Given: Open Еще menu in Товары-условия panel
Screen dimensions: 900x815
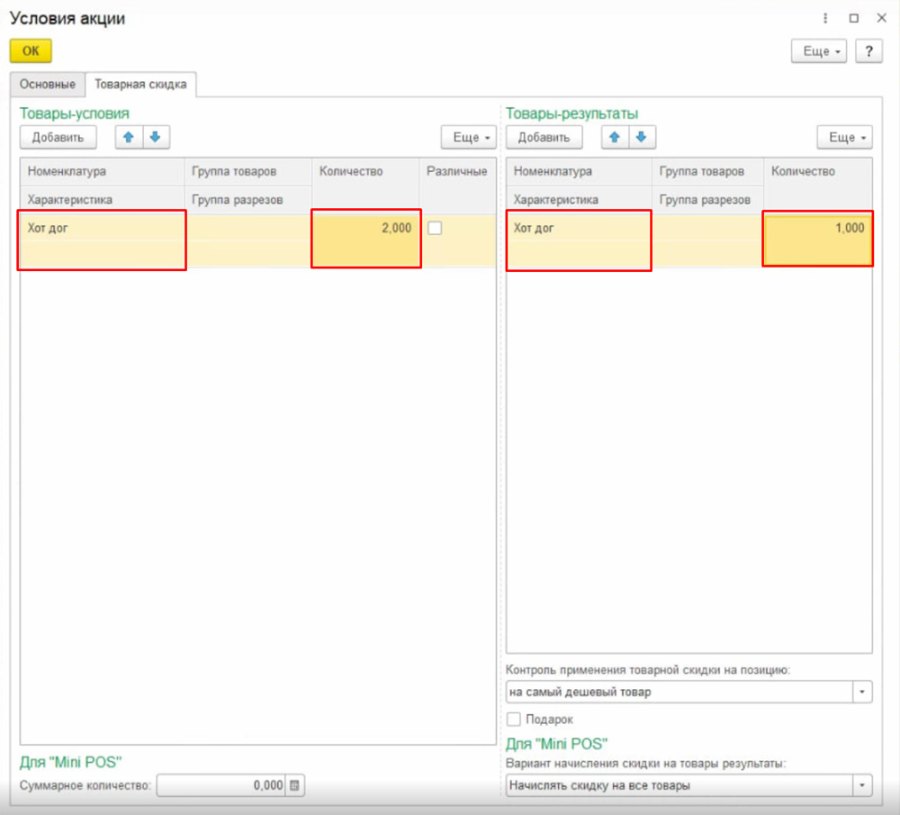Looking at the screenshot, I should tap(468, 137).
